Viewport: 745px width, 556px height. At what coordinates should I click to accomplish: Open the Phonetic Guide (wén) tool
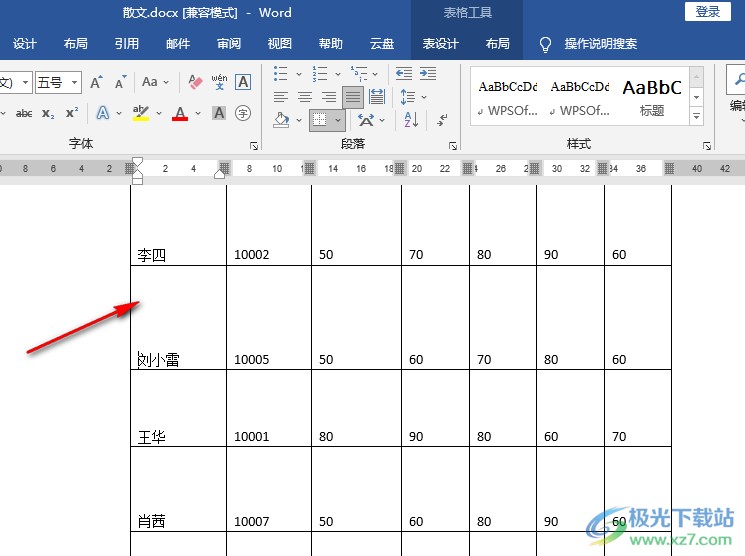[x=219, y=82]
